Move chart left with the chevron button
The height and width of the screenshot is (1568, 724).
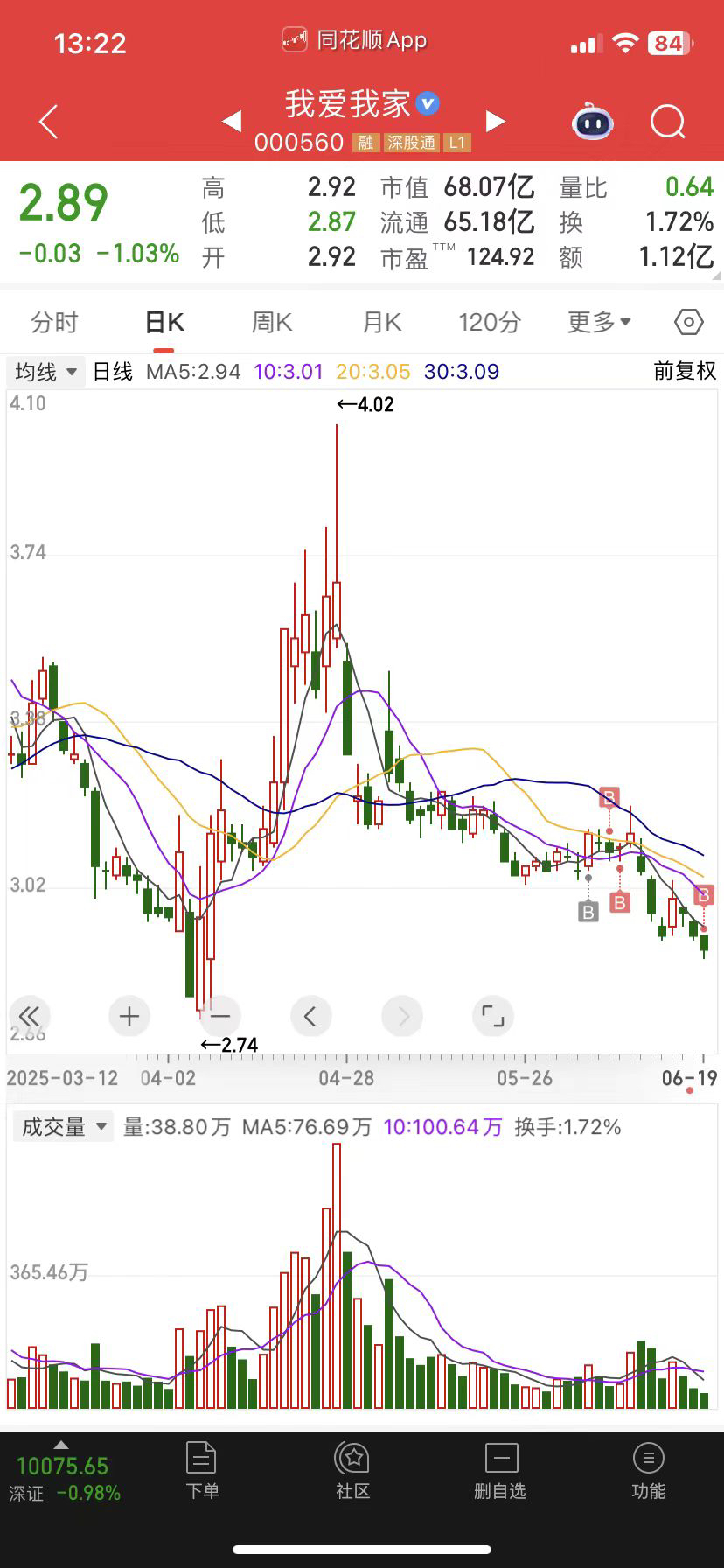[310, 1016]
